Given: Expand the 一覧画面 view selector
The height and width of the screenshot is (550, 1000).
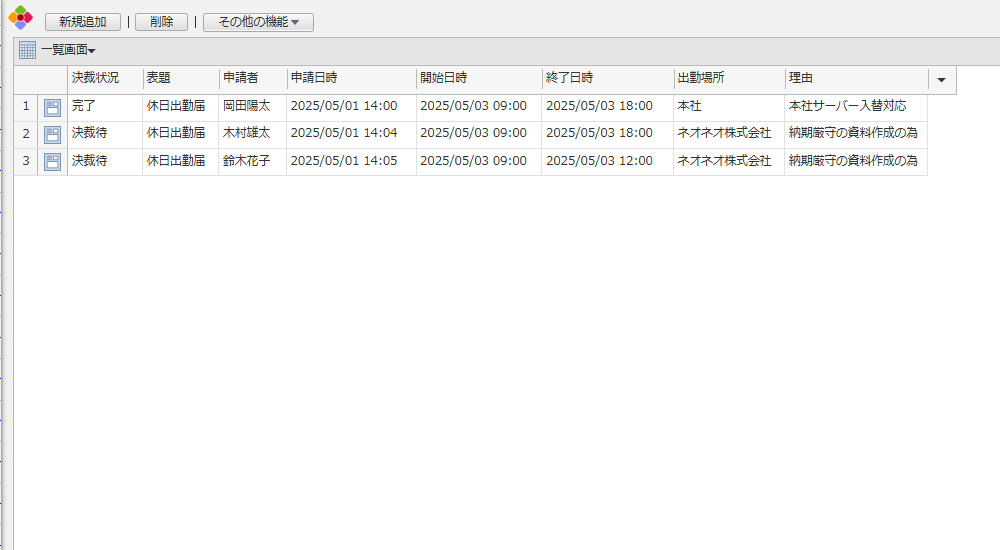Looking at the screenshot, I should pos(68,50).
